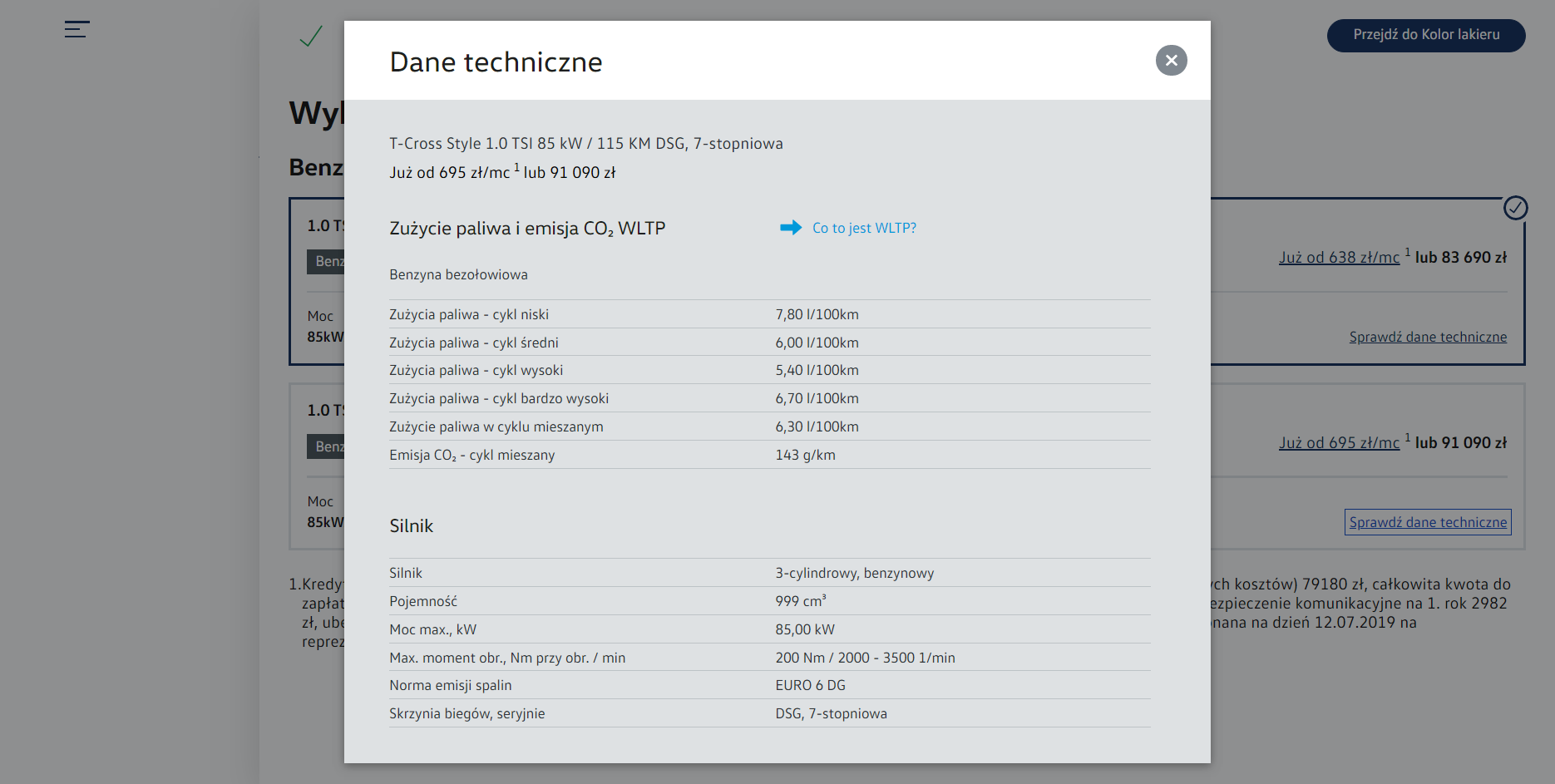
Task: Select 'Norma emisji spalin' row label
Action: [x=450, y=685]
